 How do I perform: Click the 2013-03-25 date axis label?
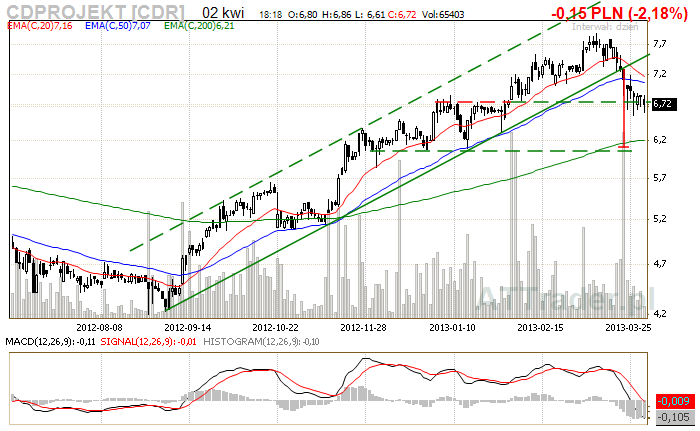(628, 328)
